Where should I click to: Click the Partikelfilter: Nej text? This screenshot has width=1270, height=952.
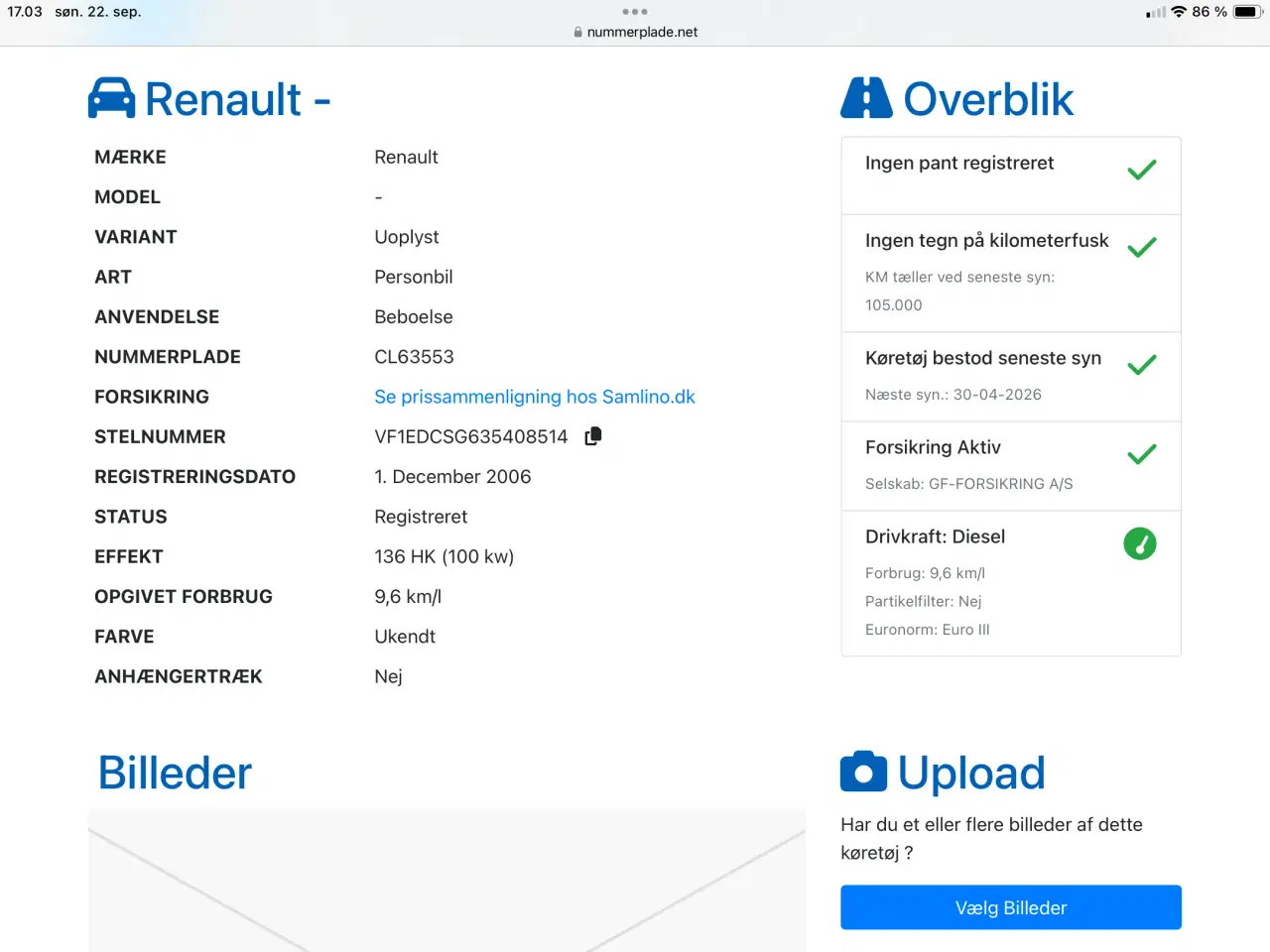[924, 601]
